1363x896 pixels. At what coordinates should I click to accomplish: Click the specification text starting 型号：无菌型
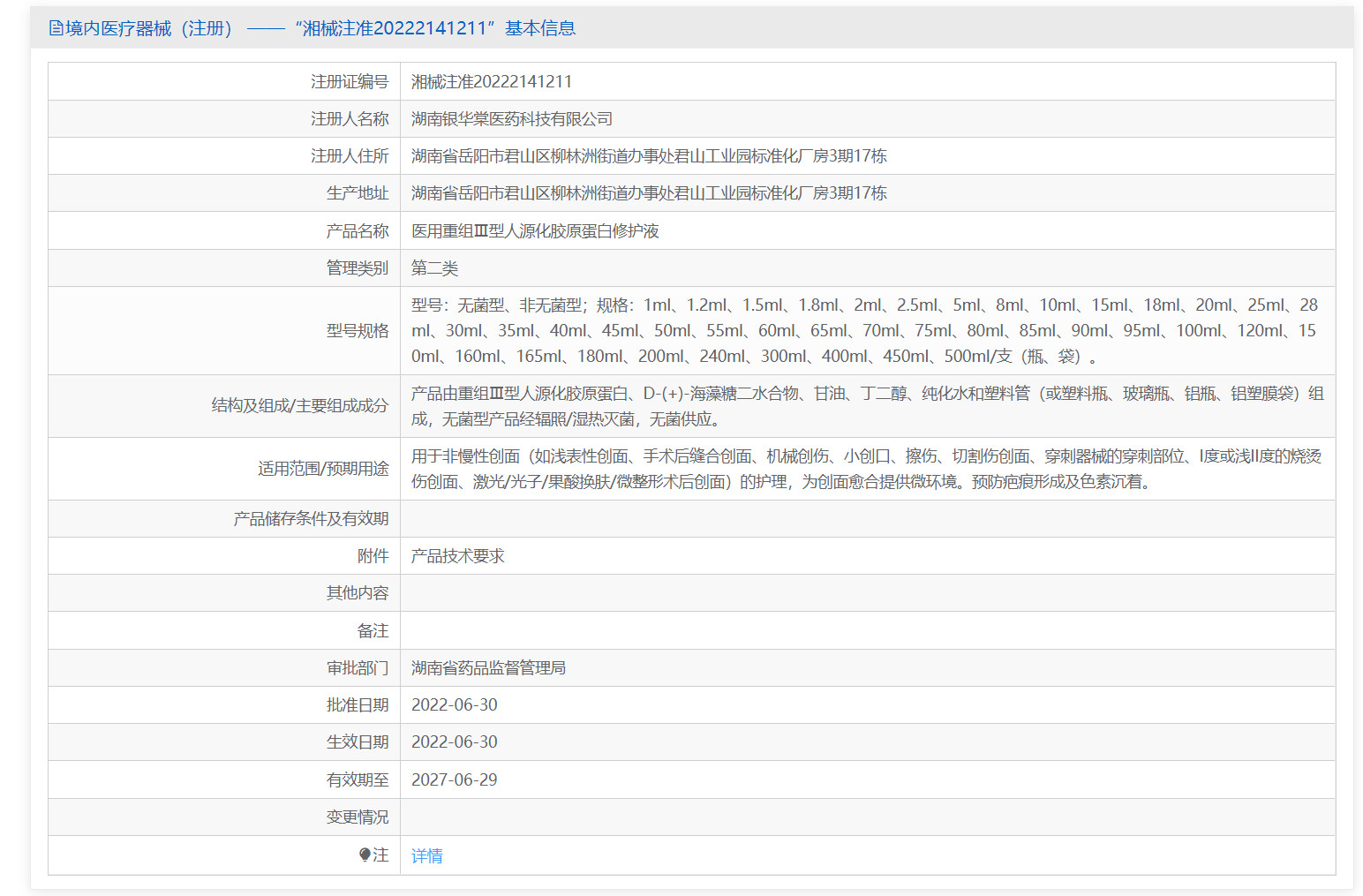(864, 331)
